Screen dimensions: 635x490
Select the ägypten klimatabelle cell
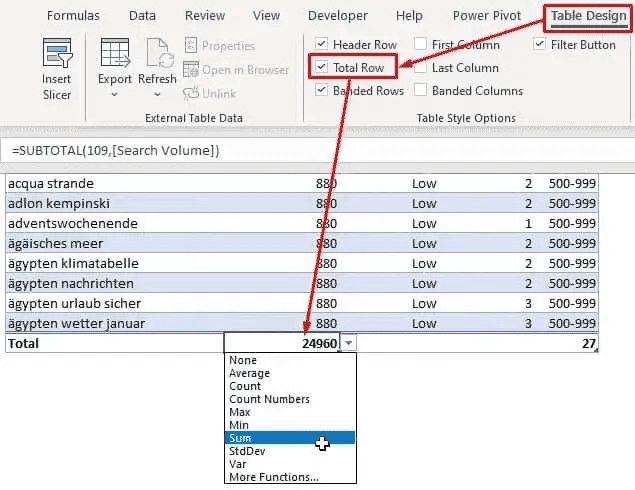(x=115, y=263)
